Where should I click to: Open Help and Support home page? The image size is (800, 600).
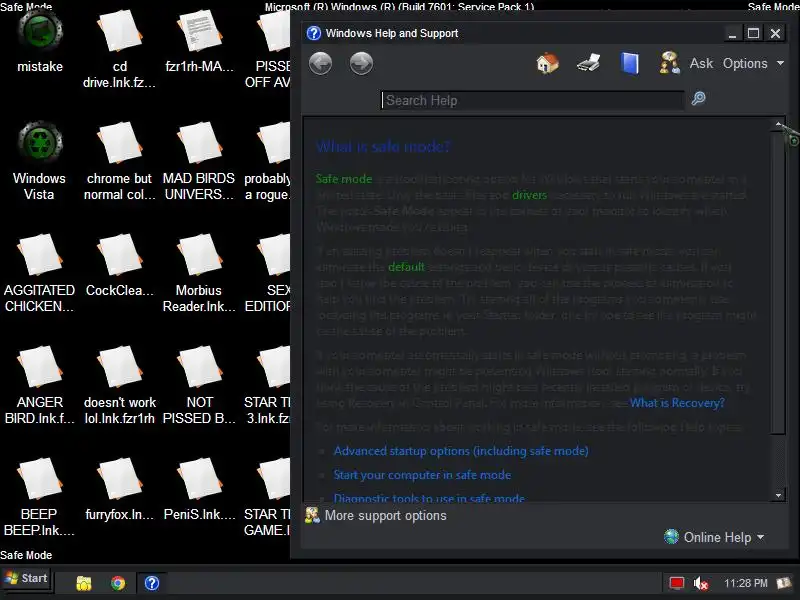(547, 64)
